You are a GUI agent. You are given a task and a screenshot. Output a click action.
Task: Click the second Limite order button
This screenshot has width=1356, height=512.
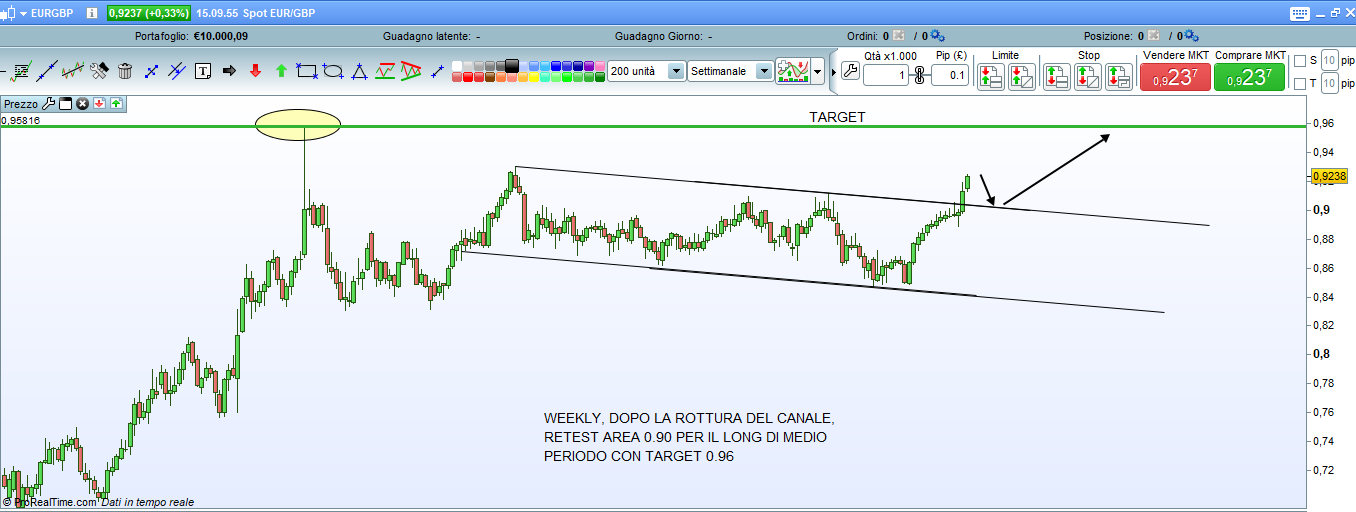[1022, 77]
